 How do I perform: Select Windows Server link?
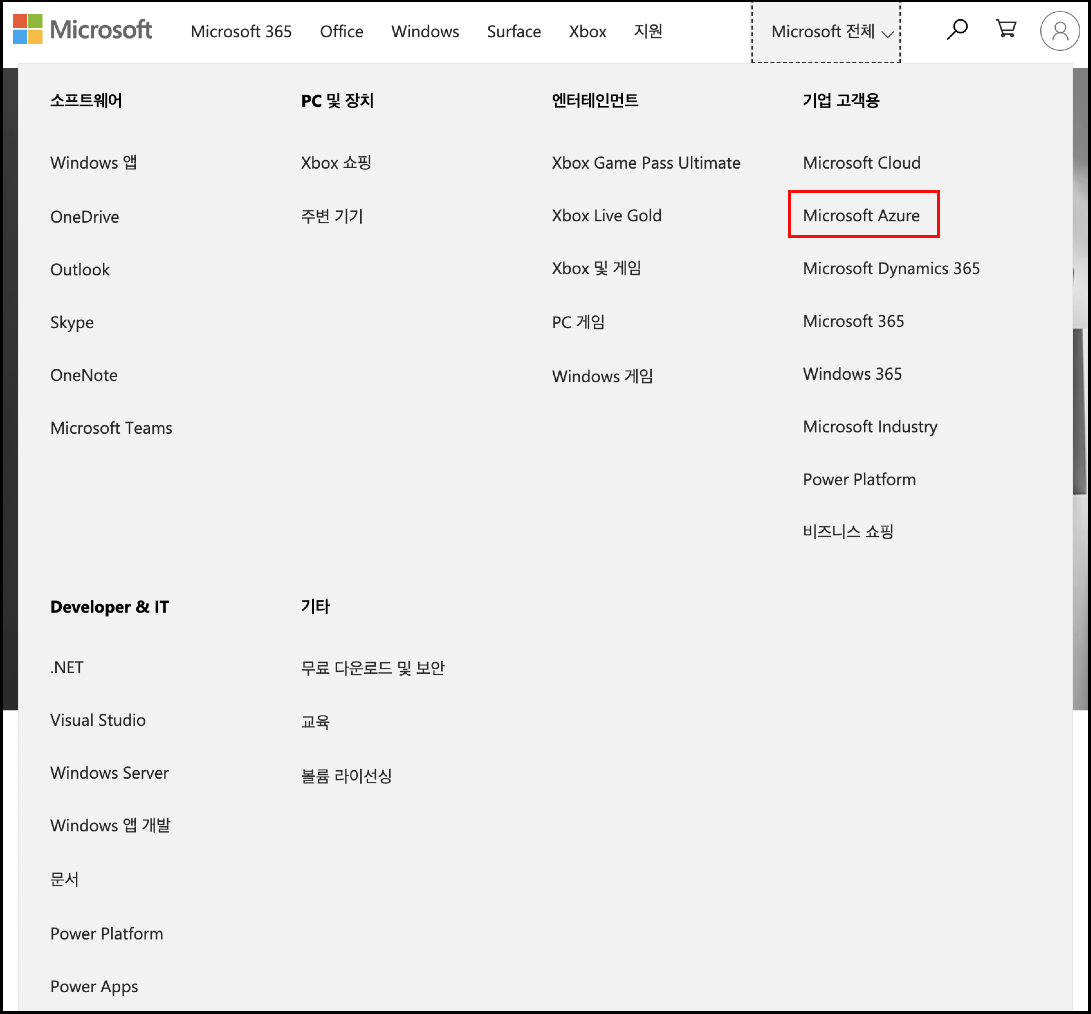pos(109,773)
